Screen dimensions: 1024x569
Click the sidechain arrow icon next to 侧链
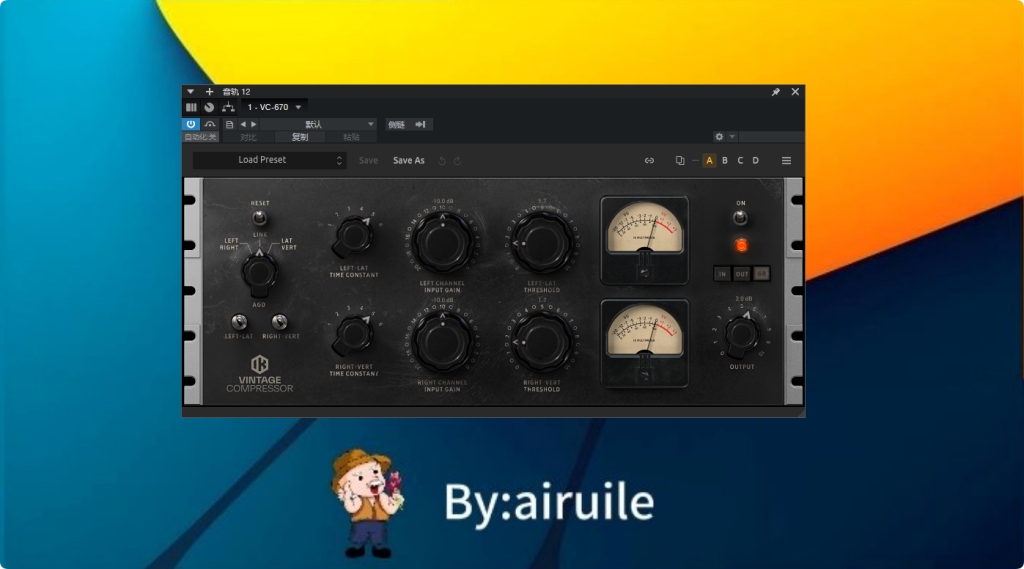tap(421, 124)
